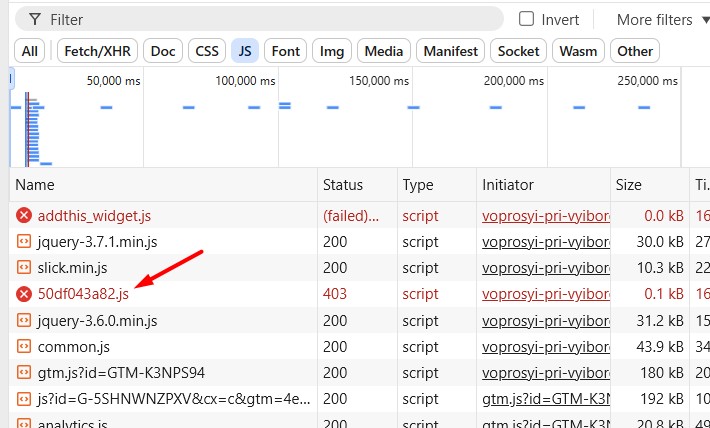Viewport: 710px width, 428px height.
Task: Click the 250,000 ms timeline marker
Action: click(x=648, y=81)
